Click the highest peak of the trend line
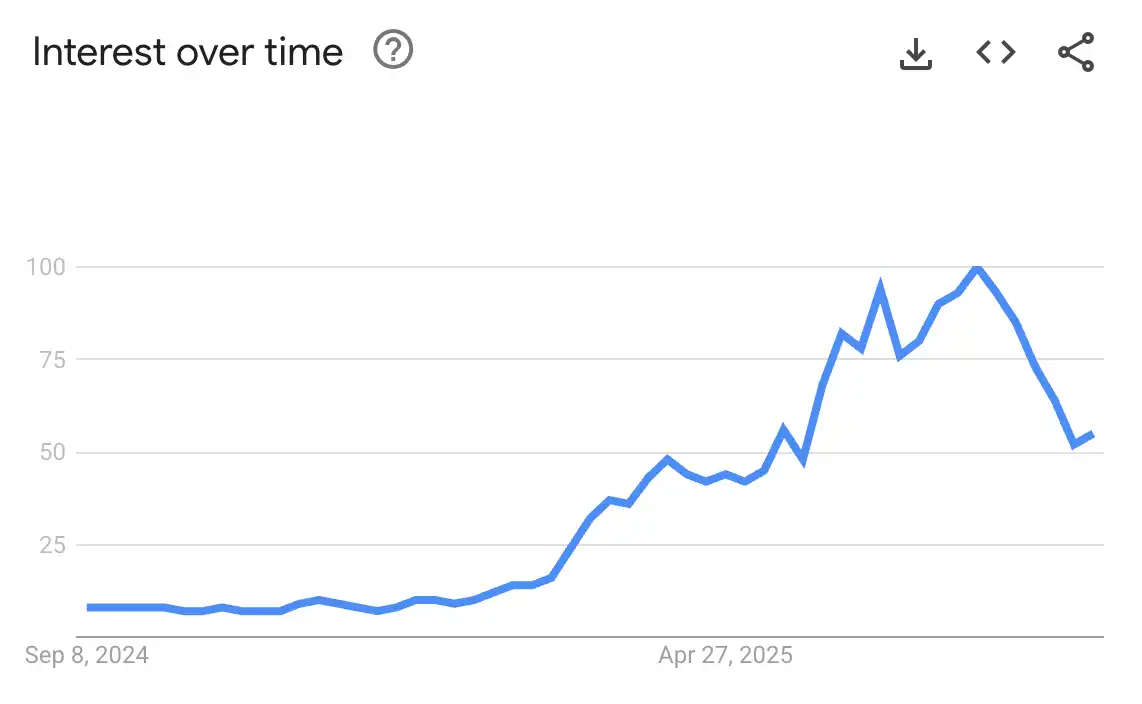Viewport: 1142px width, 704px height. [x=977, y=267]
